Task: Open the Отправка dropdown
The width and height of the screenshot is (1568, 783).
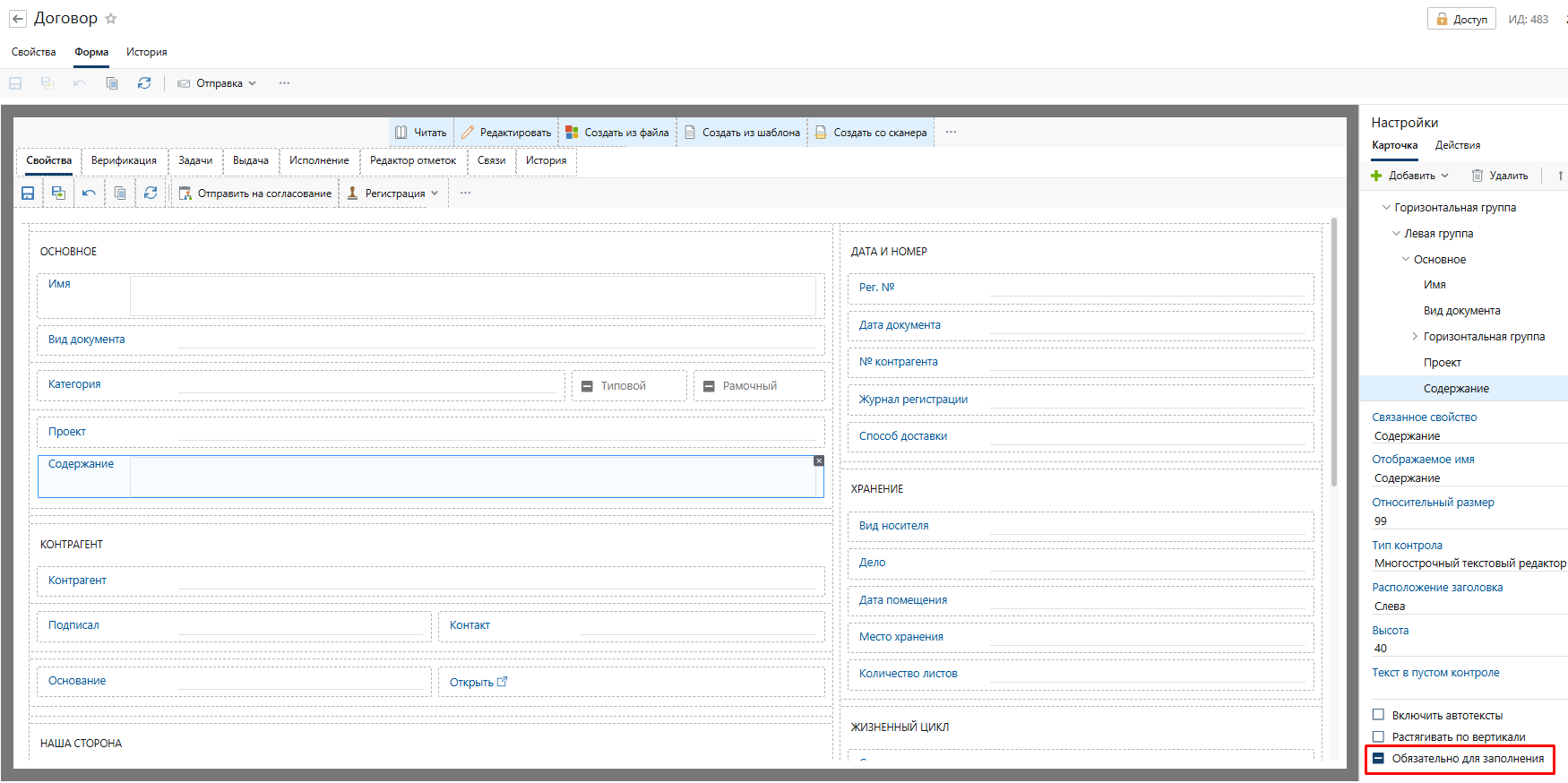Action: (x=218, y=83)
